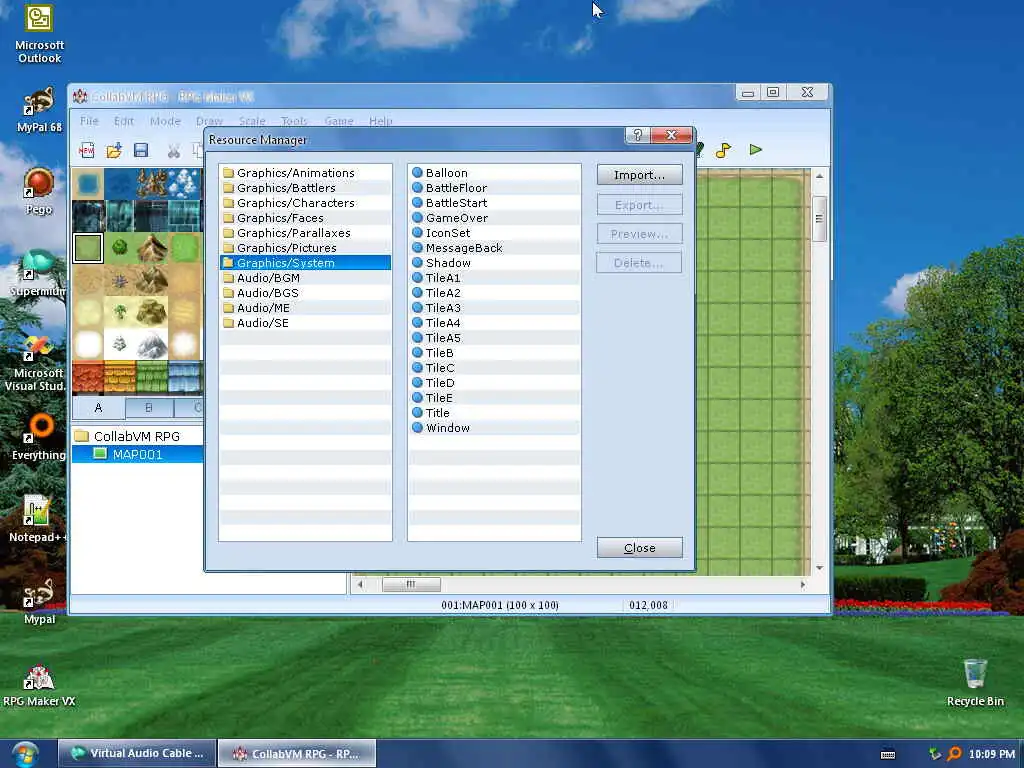Click the Delete... button
Viewport: 1024px width, 768px height.
click(x=639, y=263)
